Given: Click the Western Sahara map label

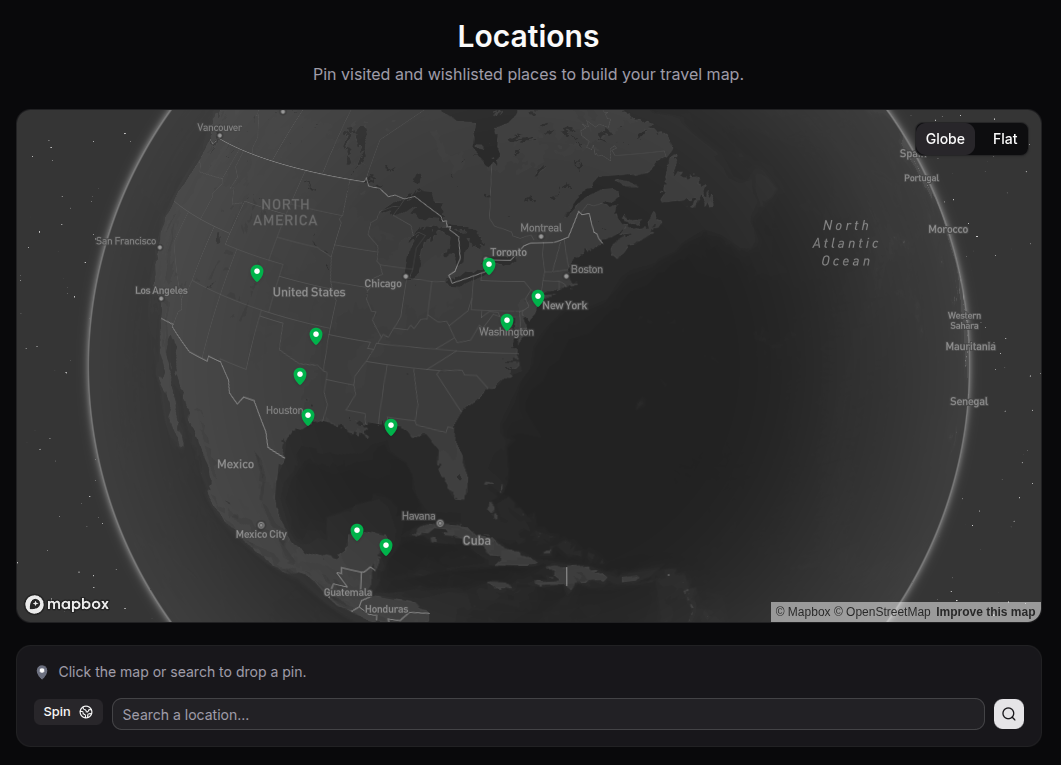Looking at the screenshot, I should pyautogui.click(x=964, y=321).
